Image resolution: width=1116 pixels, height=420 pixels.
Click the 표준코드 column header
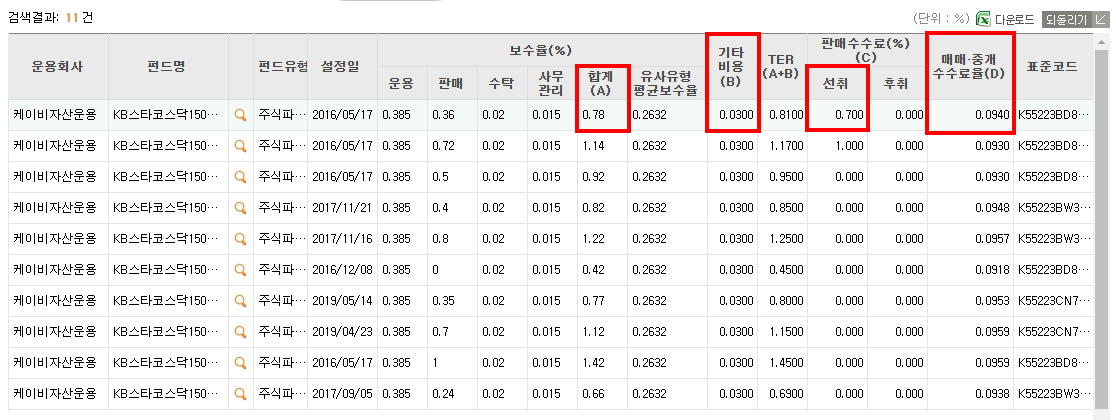[1053, 67]
